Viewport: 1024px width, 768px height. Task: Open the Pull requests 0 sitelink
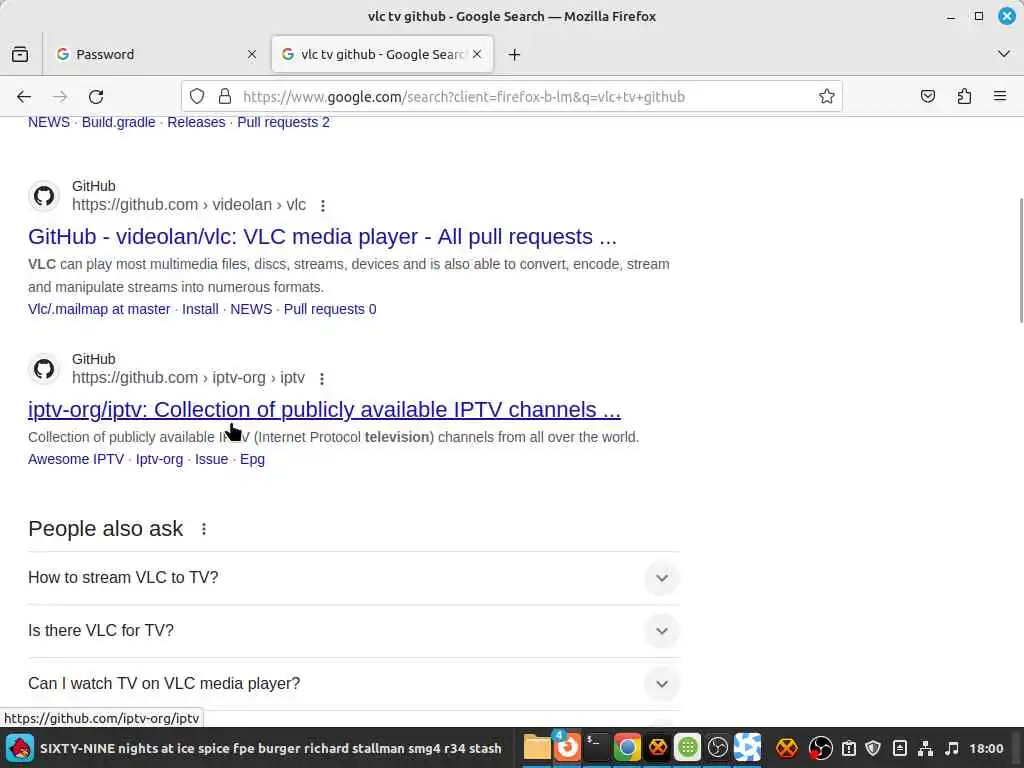click(x=330, y=310)
